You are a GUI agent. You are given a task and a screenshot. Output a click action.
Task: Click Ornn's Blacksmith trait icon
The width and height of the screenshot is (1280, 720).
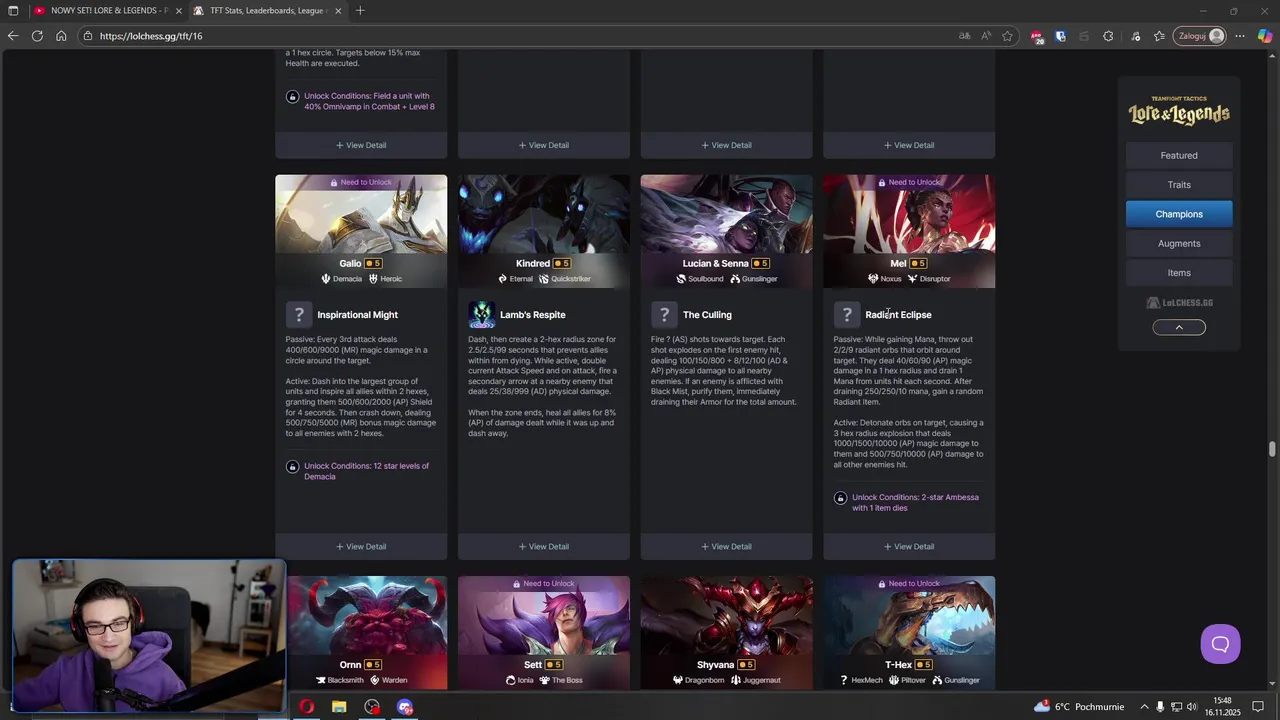click(320, 680)
